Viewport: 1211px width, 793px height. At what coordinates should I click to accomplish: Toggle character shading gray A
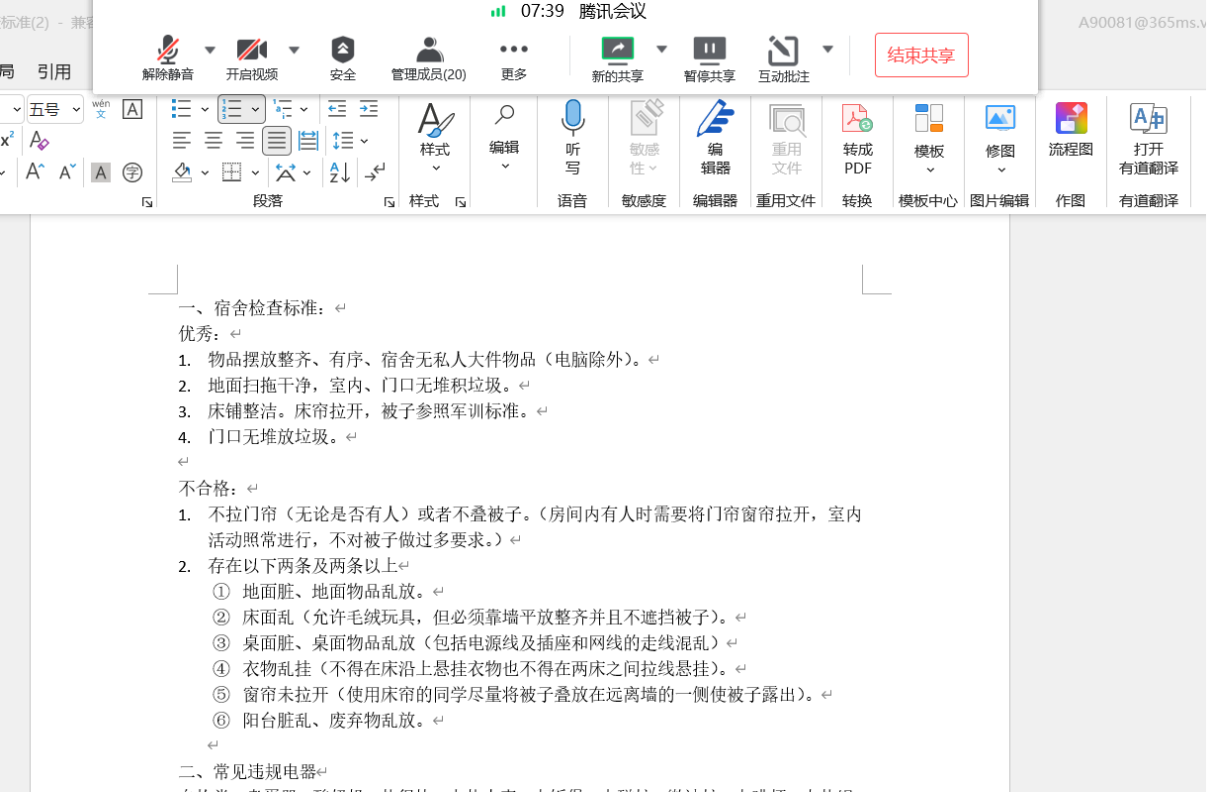[x=101, y=173]
